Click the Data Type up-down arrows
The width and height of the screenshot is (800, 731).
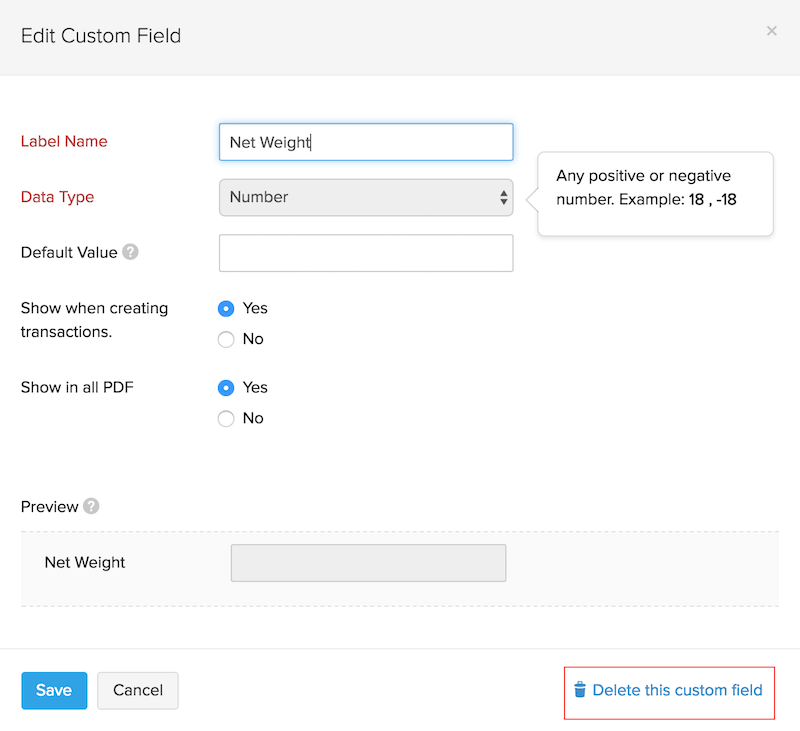coord(503,198)
